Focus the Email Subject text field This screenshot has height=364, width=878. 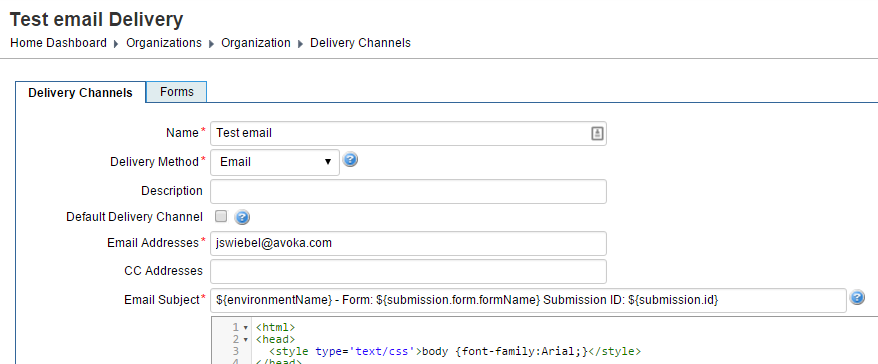click(x=528, y=300)
